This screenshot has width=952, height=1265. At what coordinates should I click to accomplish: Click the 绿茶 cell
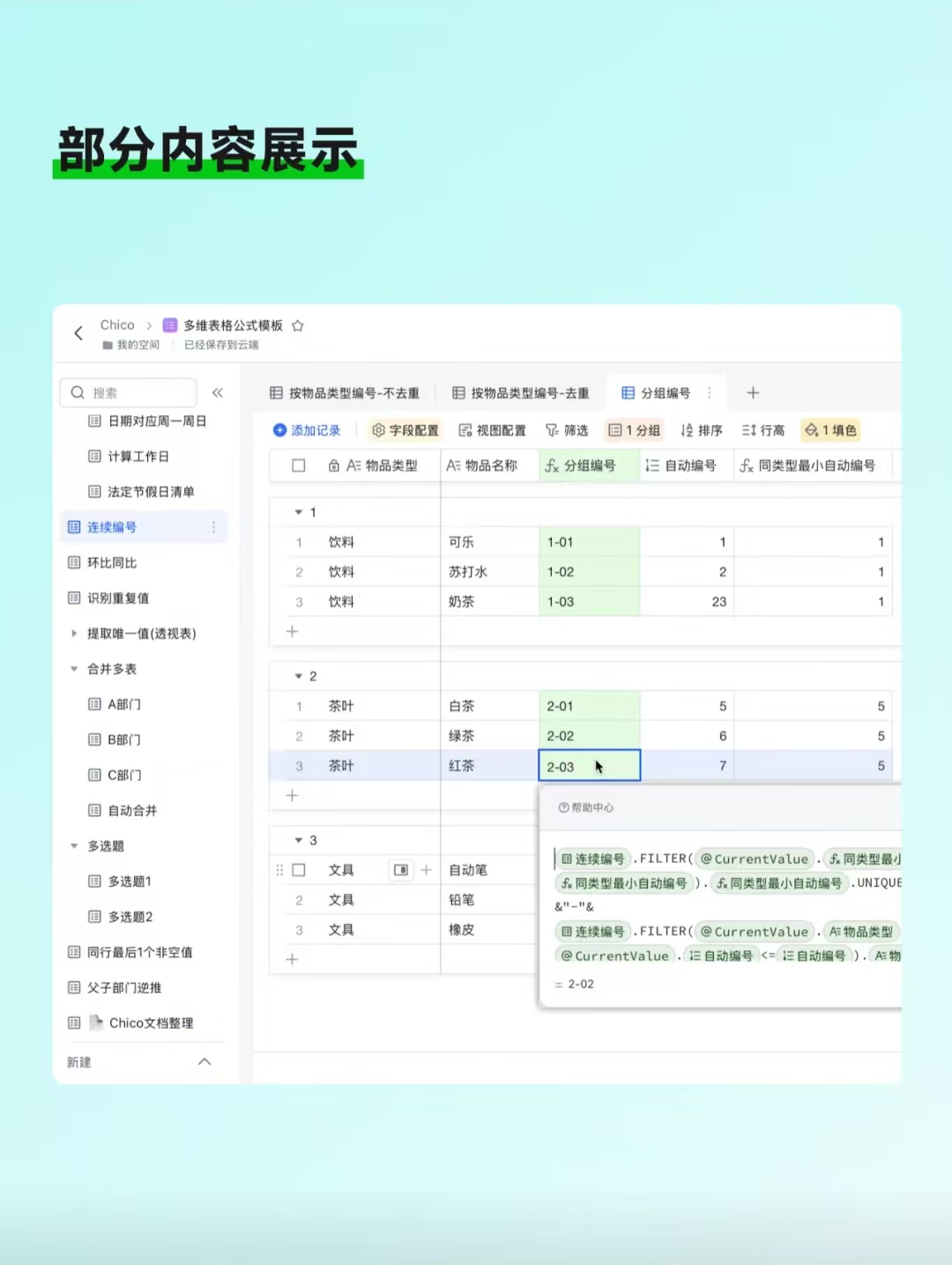[x=489, y=736]
